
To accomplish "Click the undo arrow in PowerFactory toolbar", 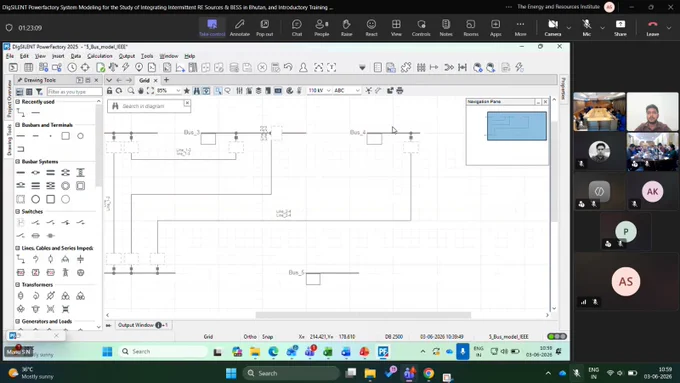I will (288, 67).
